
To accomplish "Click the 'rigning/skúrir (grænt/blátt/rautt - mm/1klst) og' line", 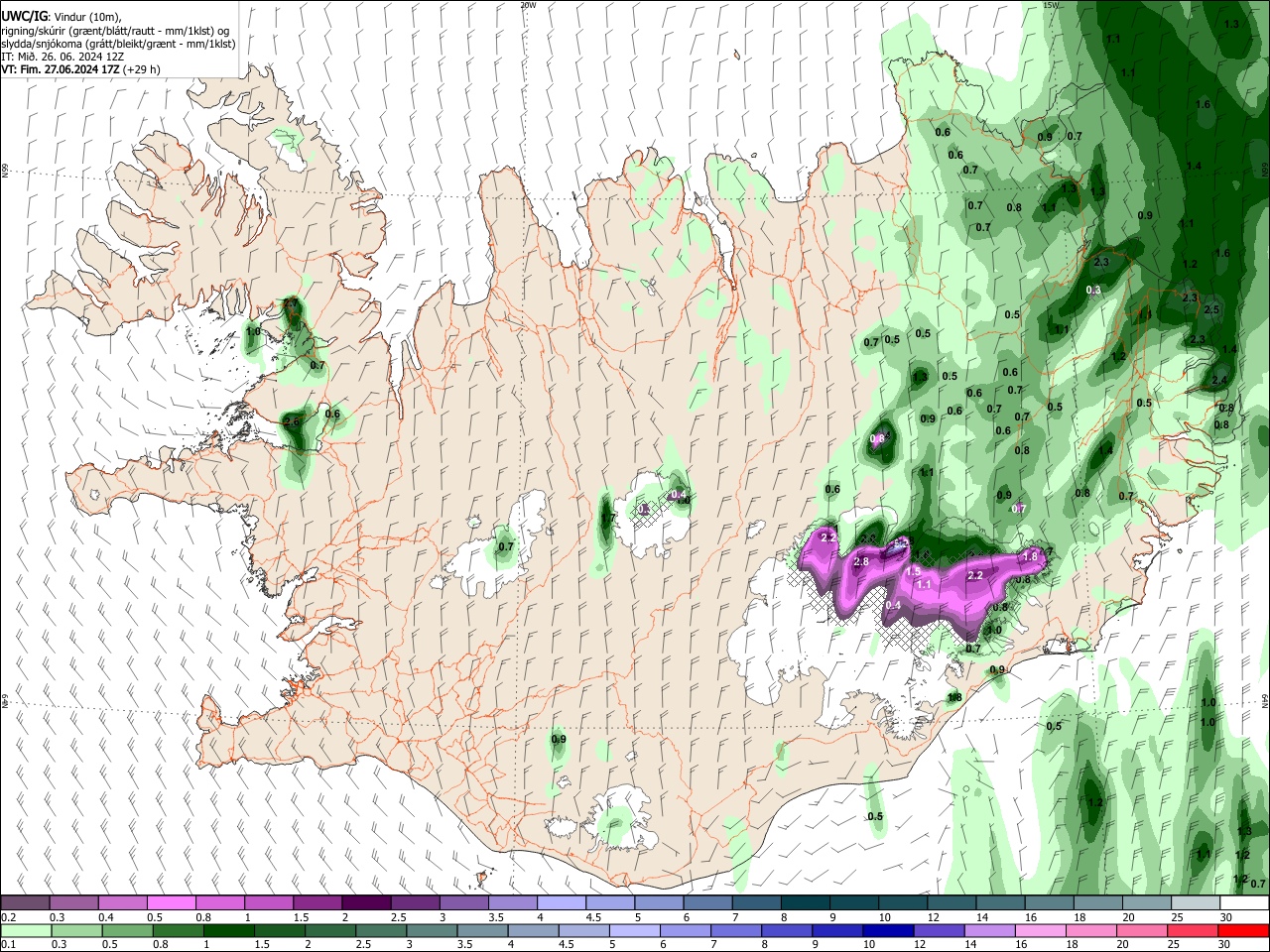I will pyautogui.click(x=115, y=31).
